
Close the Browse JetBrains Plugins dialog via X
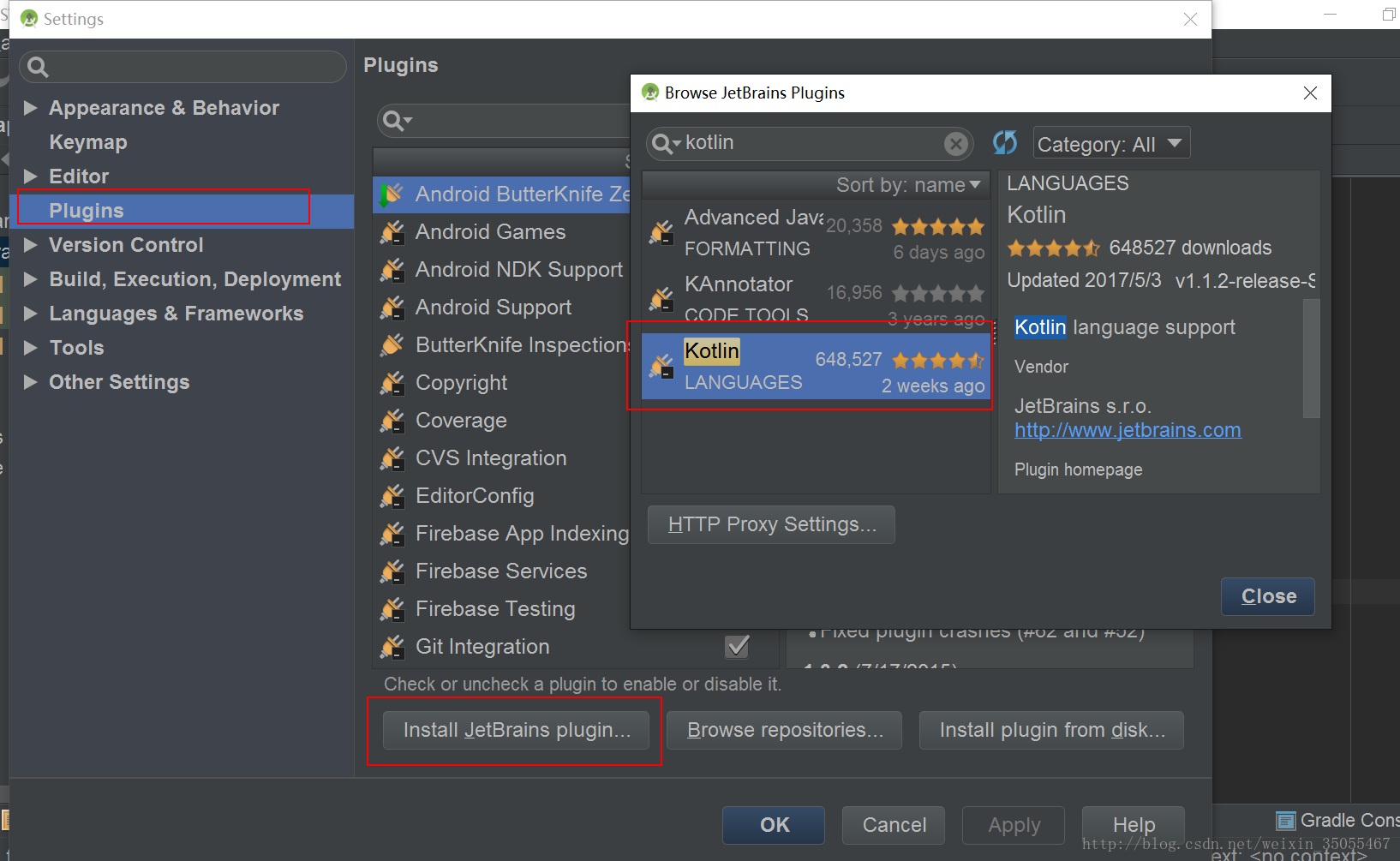1310,93
